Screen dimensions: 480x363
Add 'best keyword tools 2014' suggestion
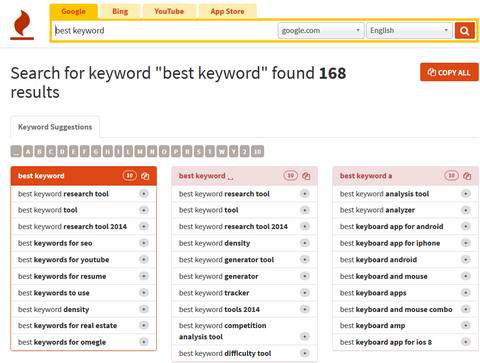pyautogui.click(x=305, y=309)
